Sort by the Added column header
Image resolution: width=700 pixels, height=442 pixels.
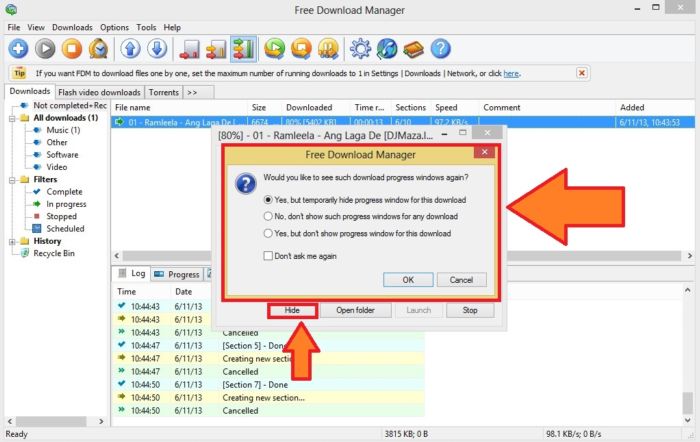pyautogui.click(x=655, y=108)
